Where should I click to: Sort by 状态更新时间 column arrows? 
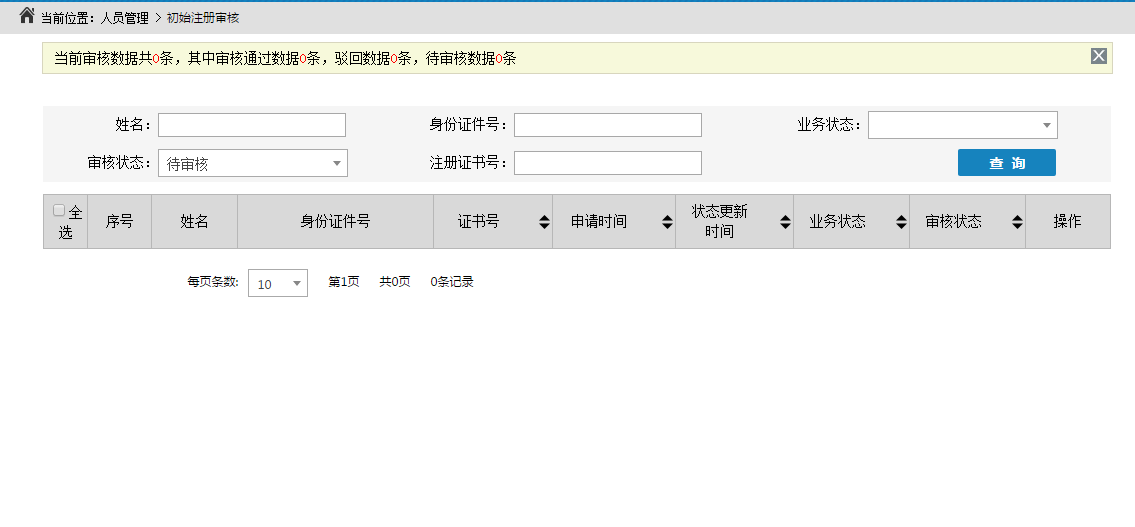785,222
